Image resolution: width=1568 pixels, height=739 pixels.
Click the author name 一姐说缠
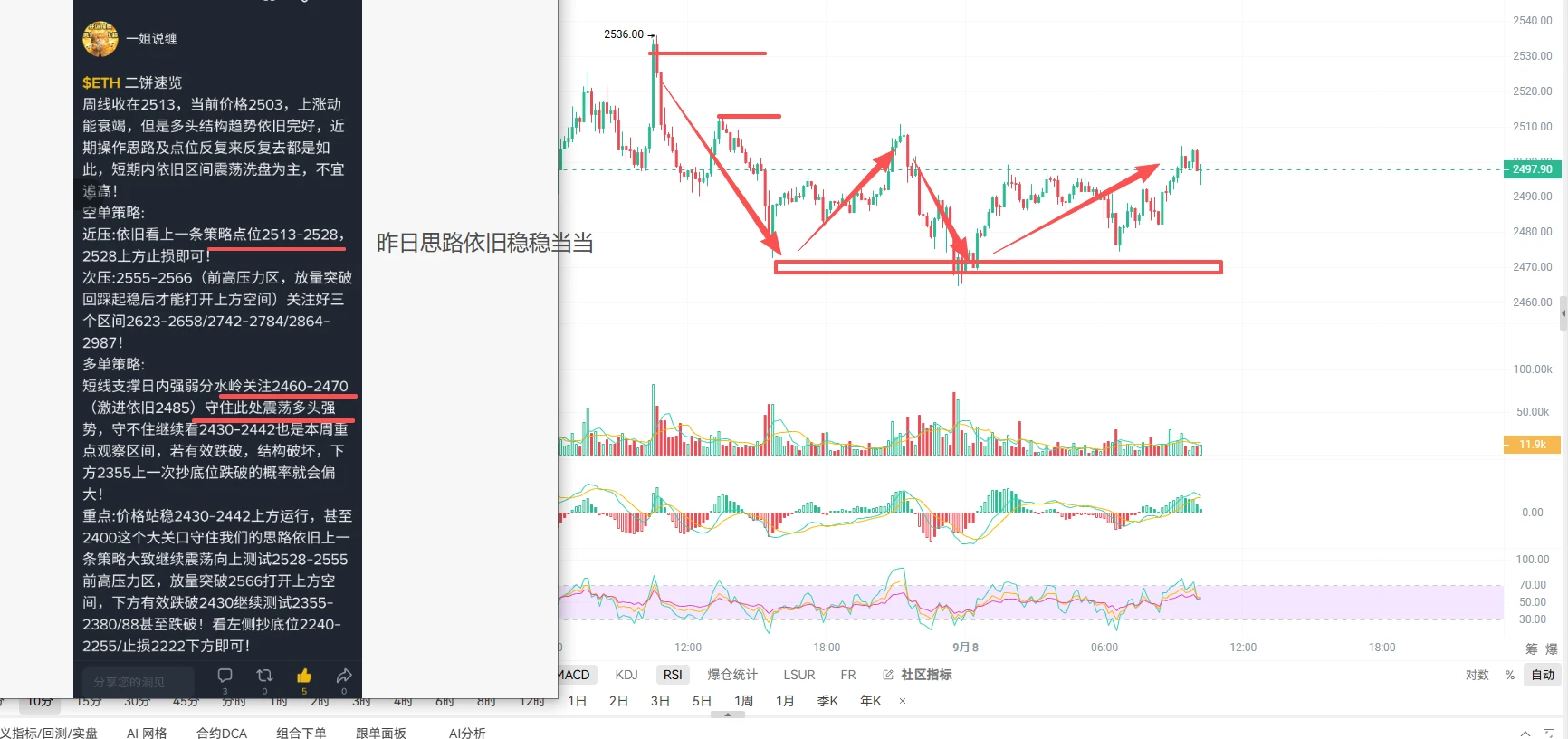click(x=152, y=39)
